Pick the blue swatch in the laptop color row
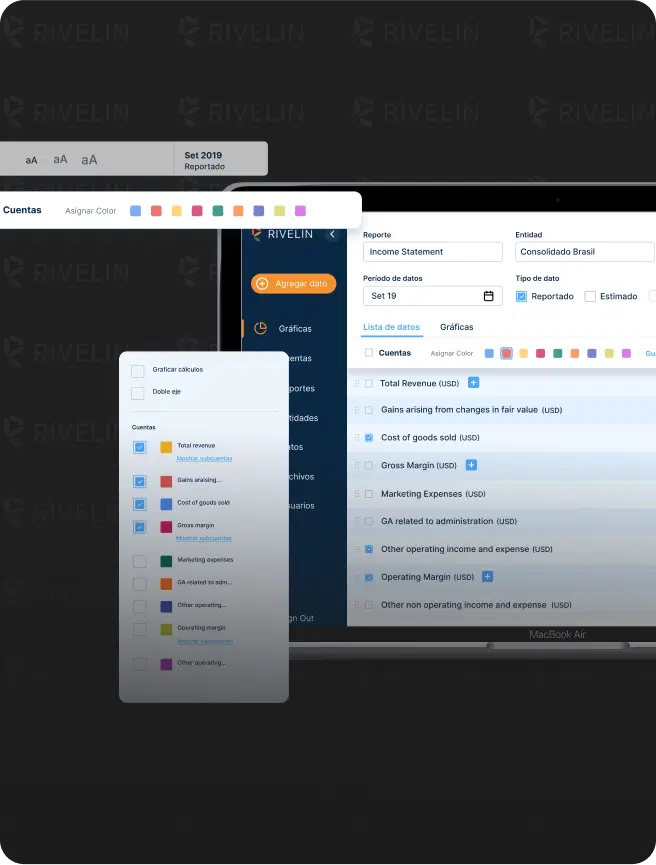 489,353
